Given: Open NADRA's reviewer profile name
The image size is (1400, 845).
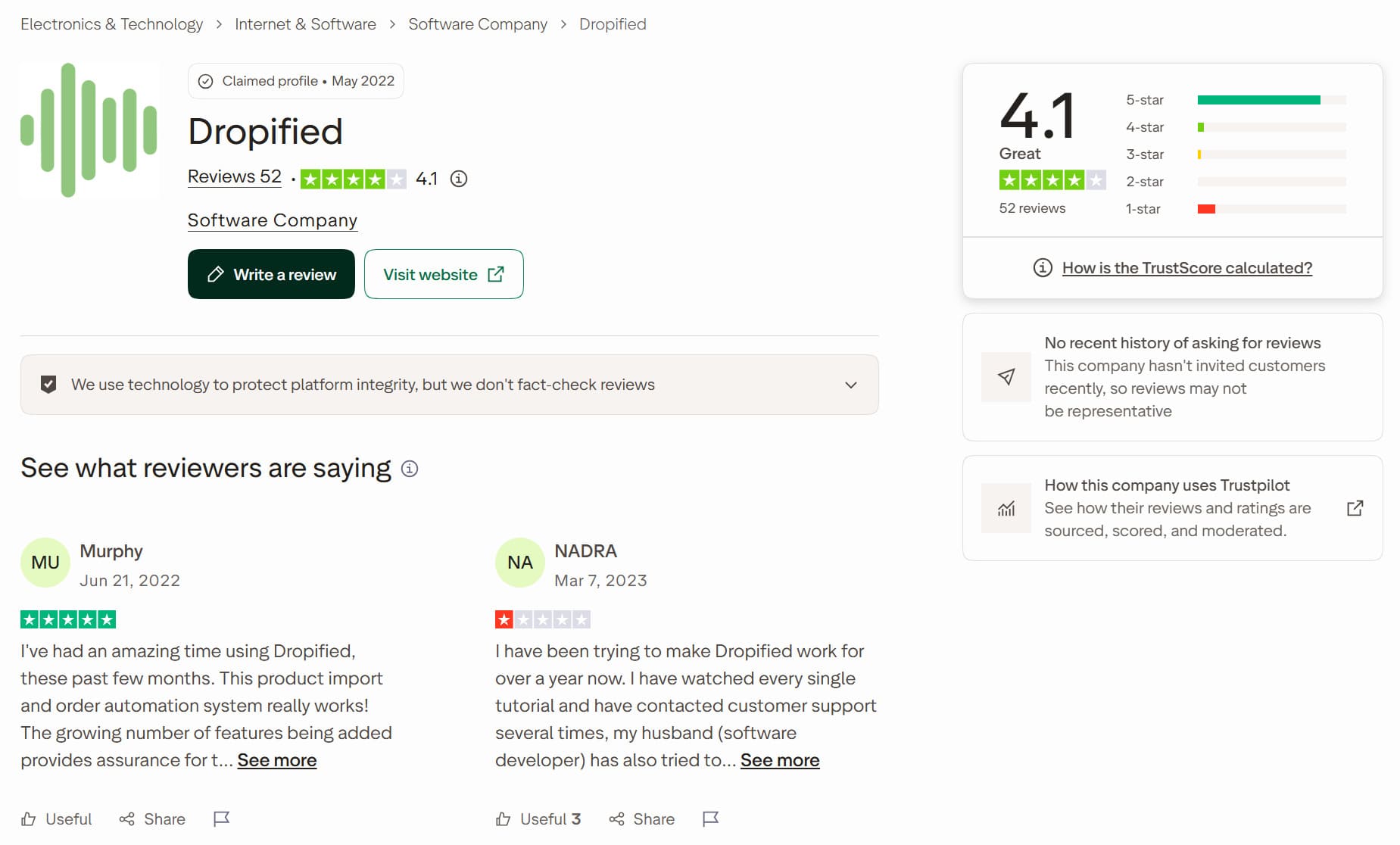Looking at the screenshot, I should click(x=585, y=551).
